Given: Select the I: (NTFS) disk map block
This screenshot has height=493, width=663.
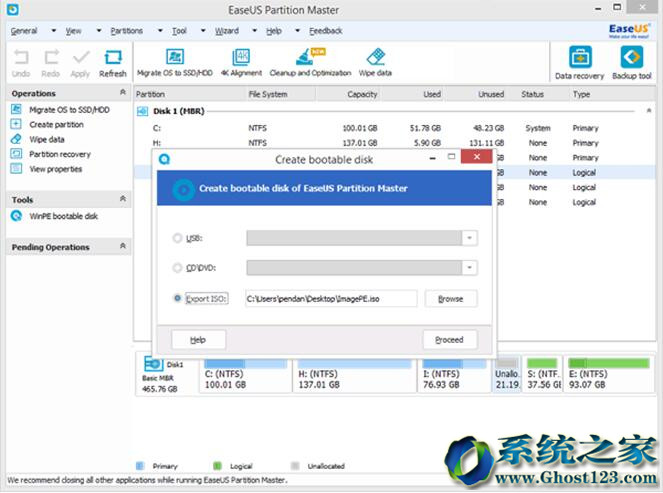Looking at the screenshot, I should tap(455, 375).
